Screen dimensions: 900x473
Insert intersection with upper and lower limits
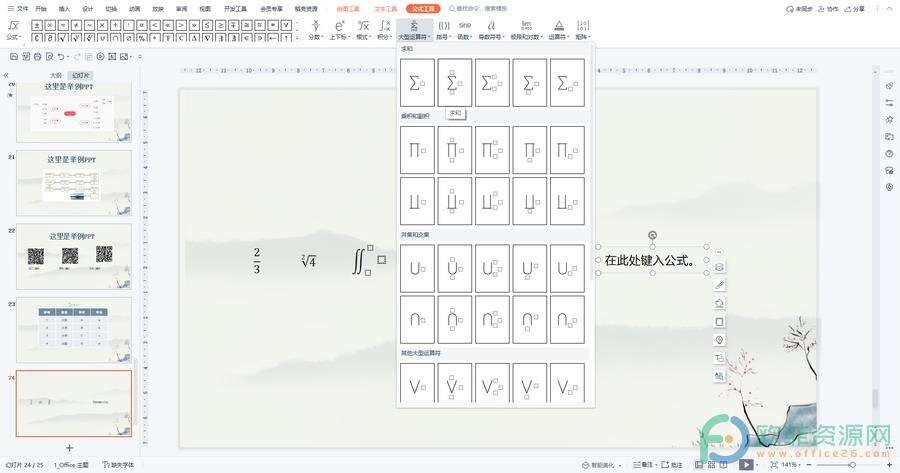pyautogui.click(x=455, y=319)
